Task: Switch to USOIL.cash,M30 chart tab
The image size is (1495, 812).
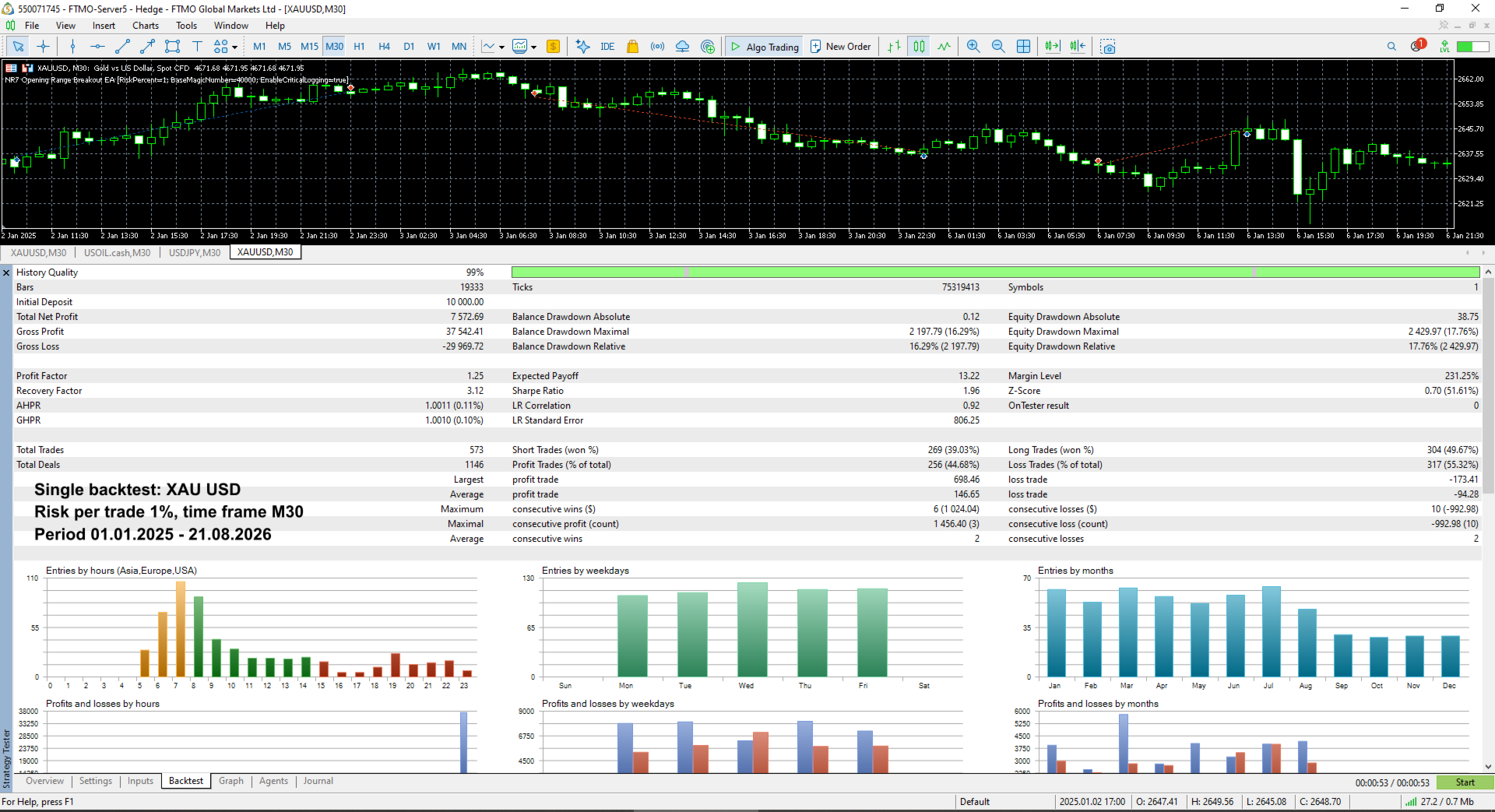Action: [118, 253]
